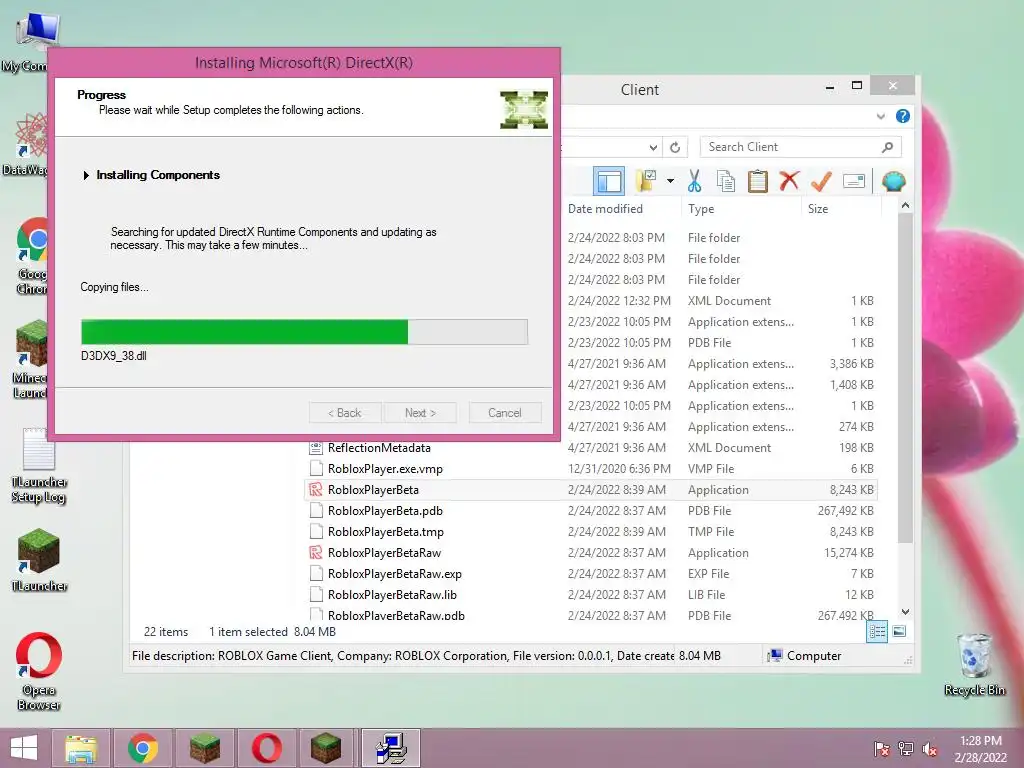This screenshot has height=768, width=1024.
Task: Open the address bar history dropdown
Action: 653,148
